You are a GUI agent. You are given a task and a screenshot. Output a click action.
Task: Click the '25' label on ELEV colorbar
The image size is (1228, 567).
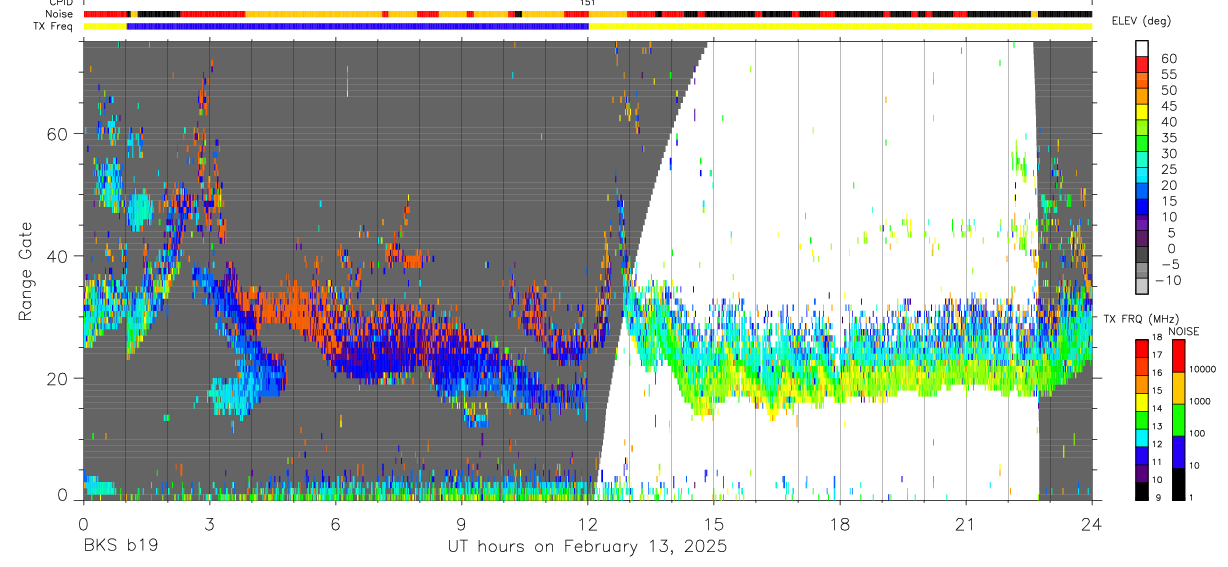pyautogui.click(x=1168, y=170)
